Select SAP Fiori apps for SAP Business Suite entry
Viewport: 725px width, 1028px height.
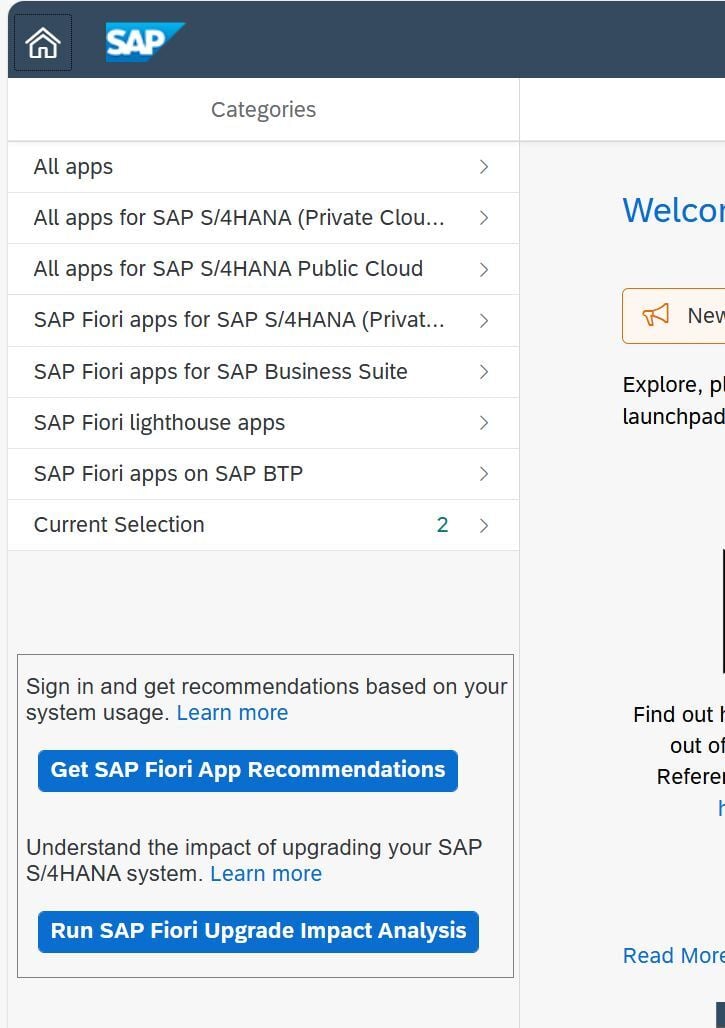click(220, 371)
